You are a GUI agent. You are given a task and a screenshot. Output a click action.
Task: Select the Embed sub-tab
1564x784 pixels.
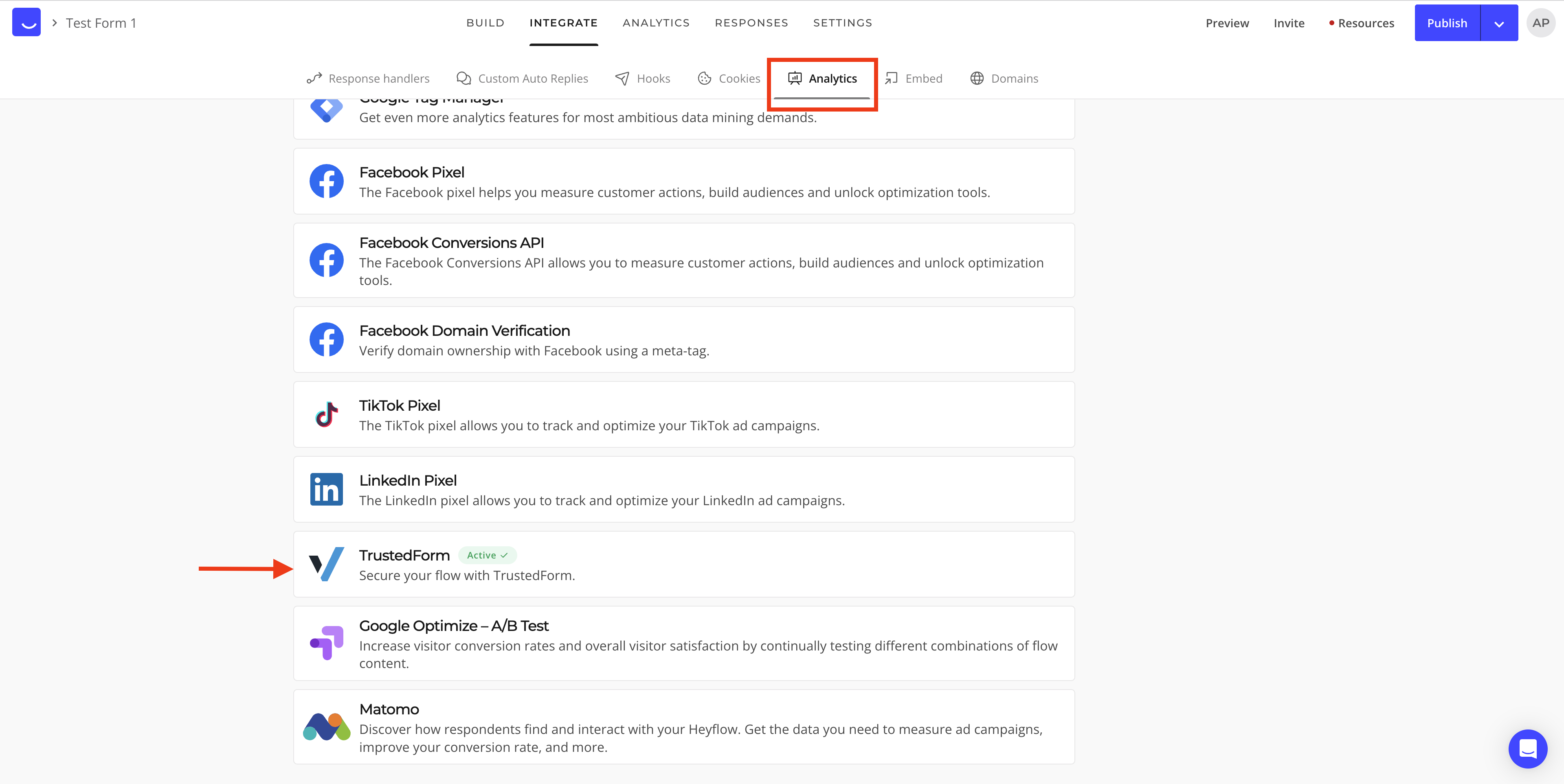click(x=913, y=78)
